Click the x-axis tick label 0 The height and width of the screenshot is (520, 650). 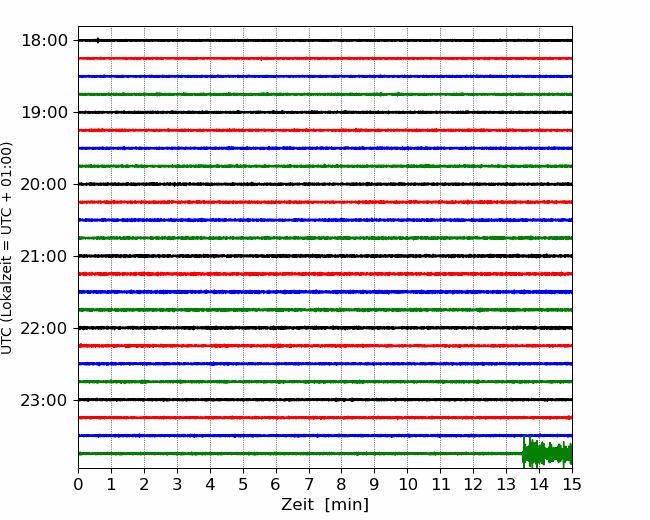[78, 484]
